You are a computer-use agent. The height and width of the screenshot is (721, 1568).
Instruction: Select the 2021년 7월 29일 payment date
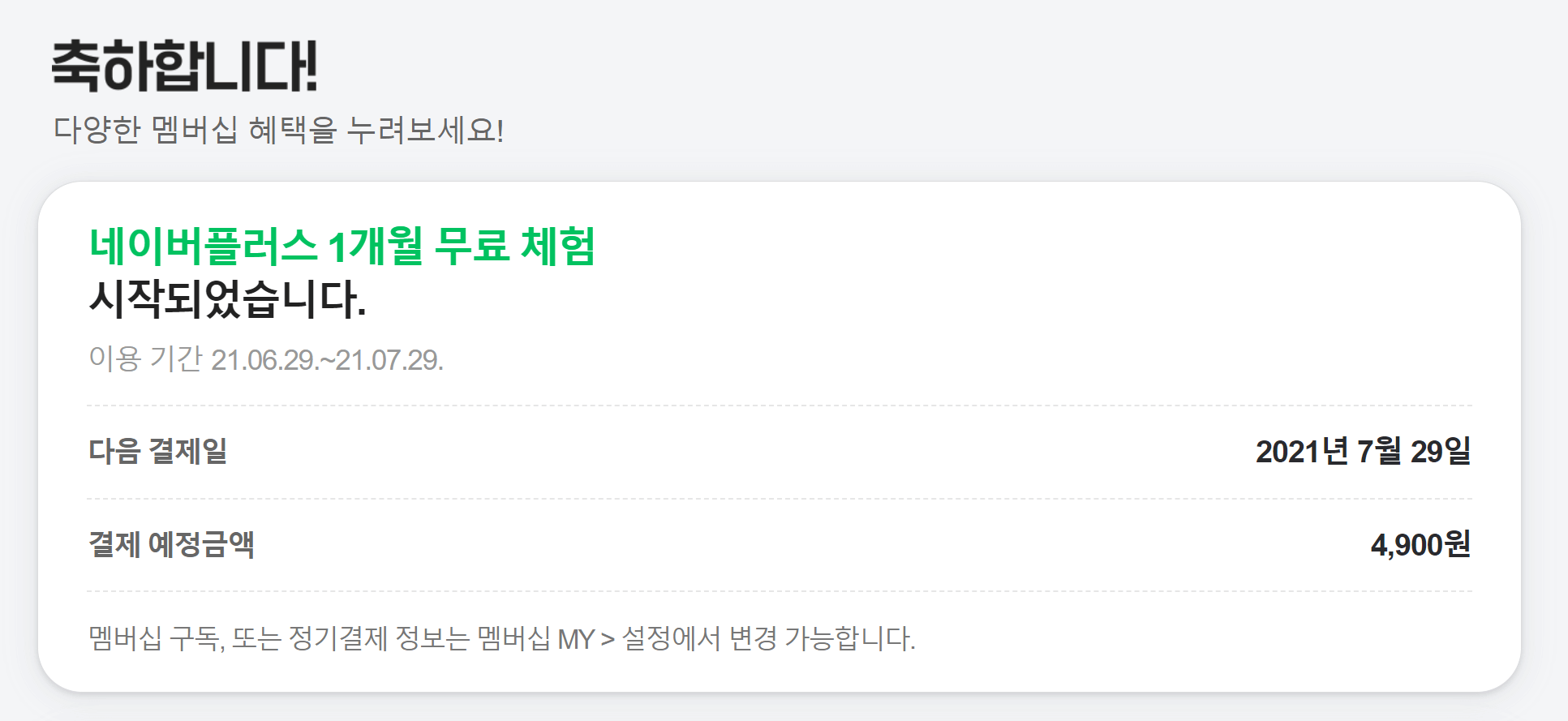coord(1363,451)
